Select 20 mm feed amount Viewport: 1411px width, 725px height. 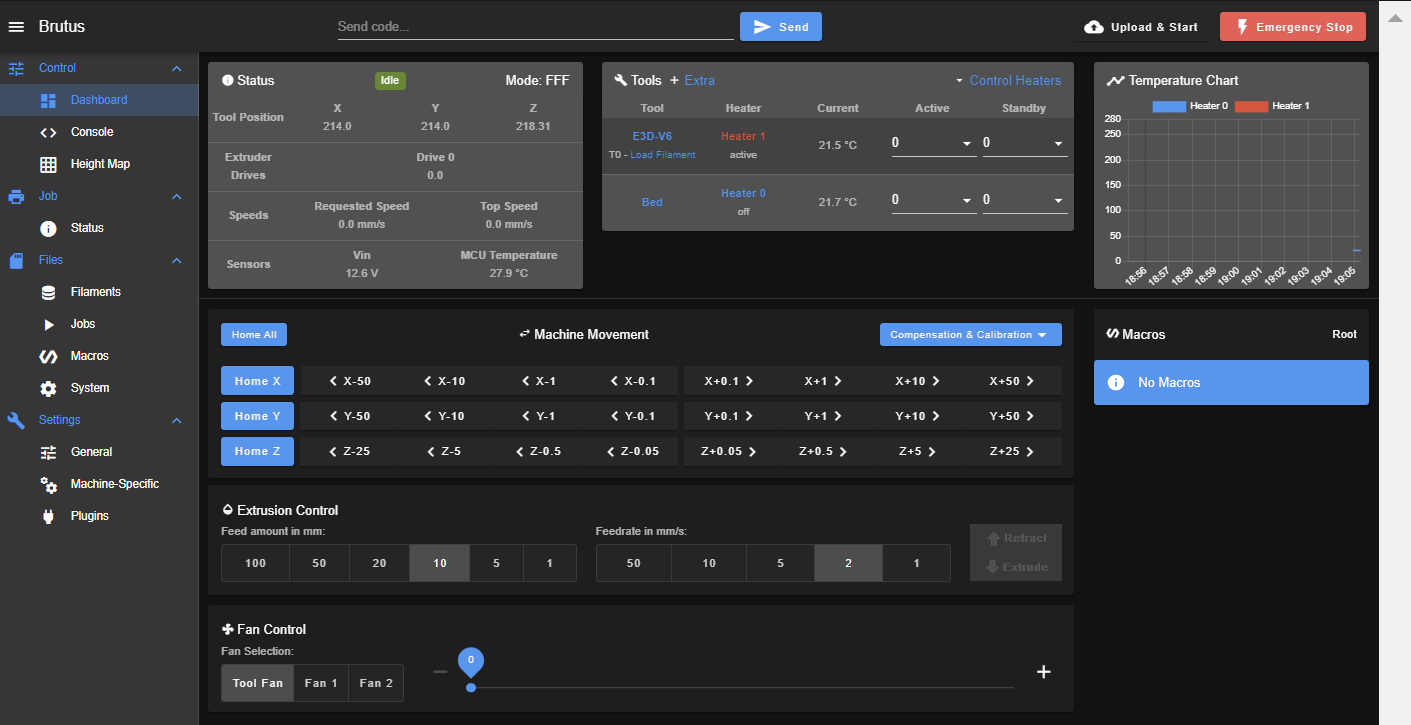click(379, 563)
